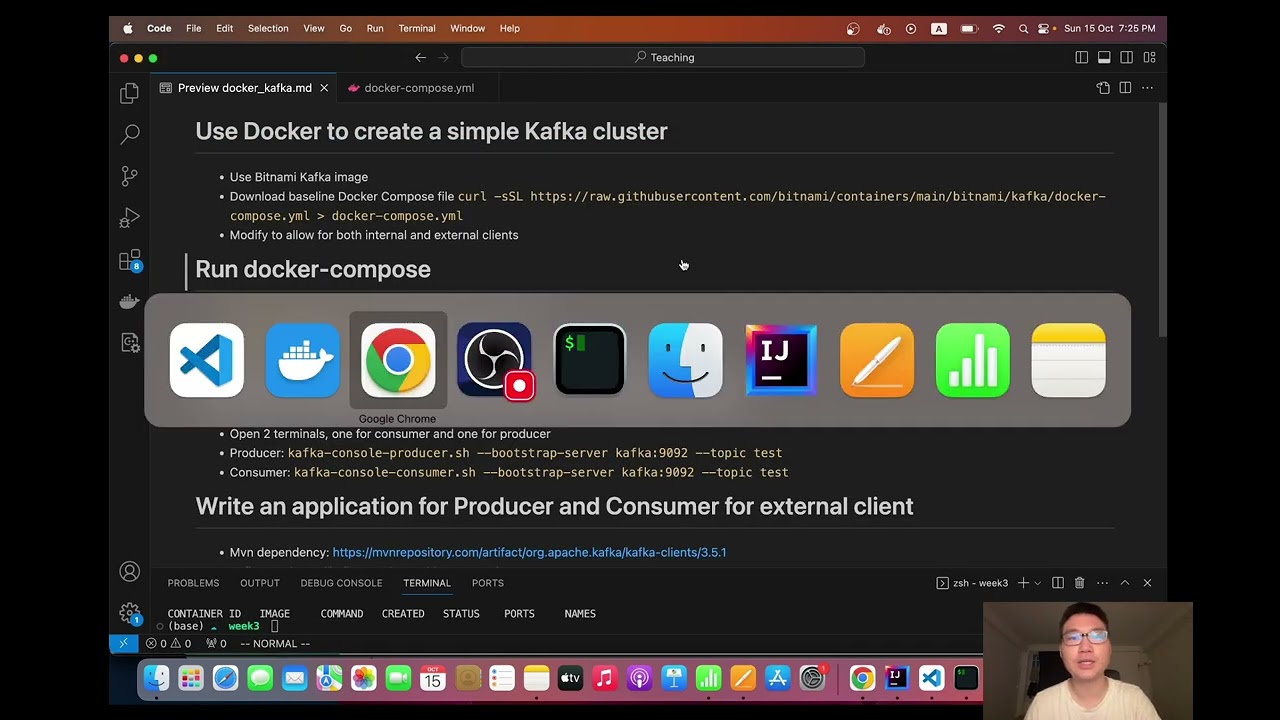The width and height of the screenshot is (1280, 720).
Task: Close the Preview docker_kafka.md tab
Action: pyautogui.click(x=324, y=88)
